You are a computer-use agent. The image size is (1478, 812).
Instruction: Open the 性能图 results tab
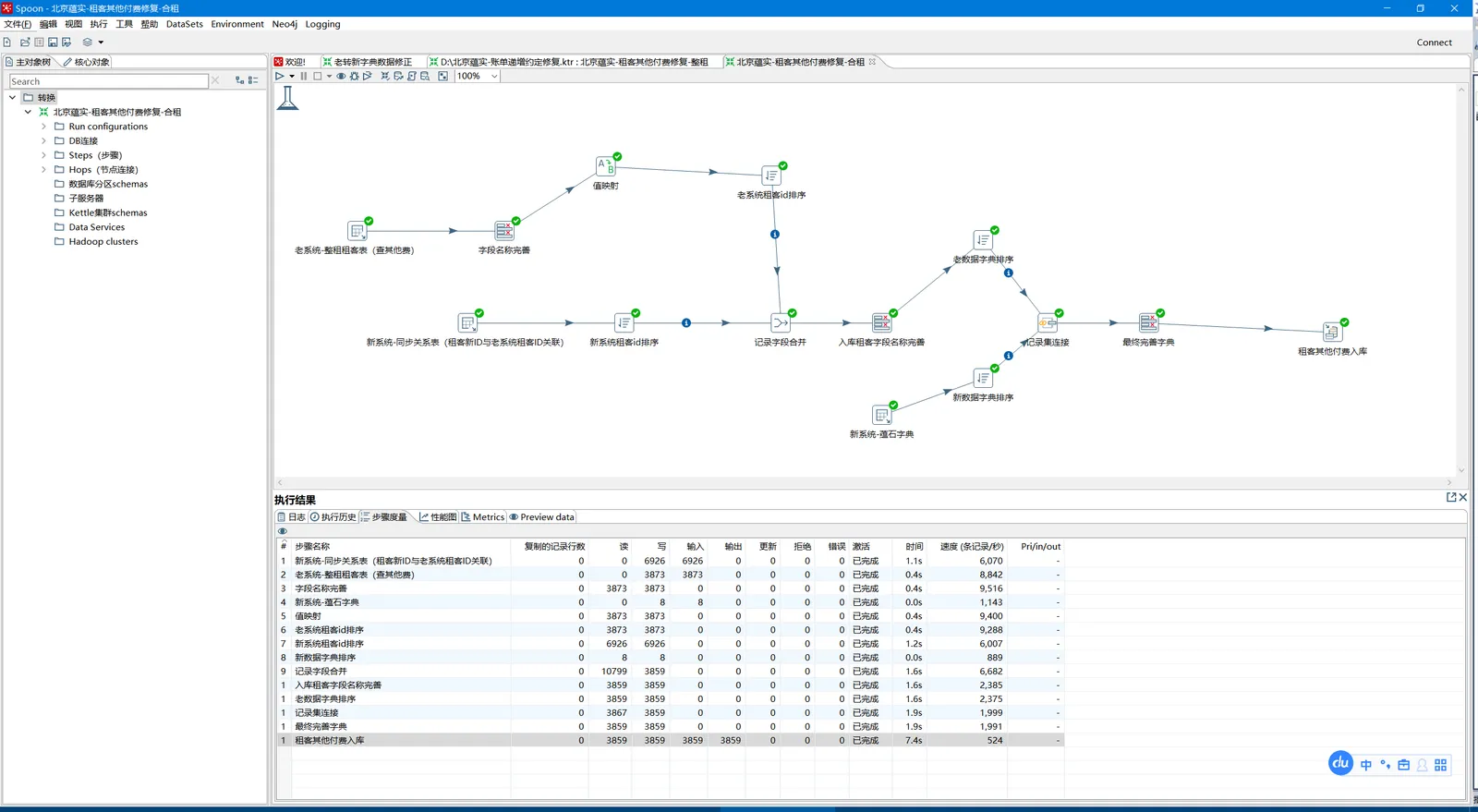pyautogui.click(x=438, y=517)
